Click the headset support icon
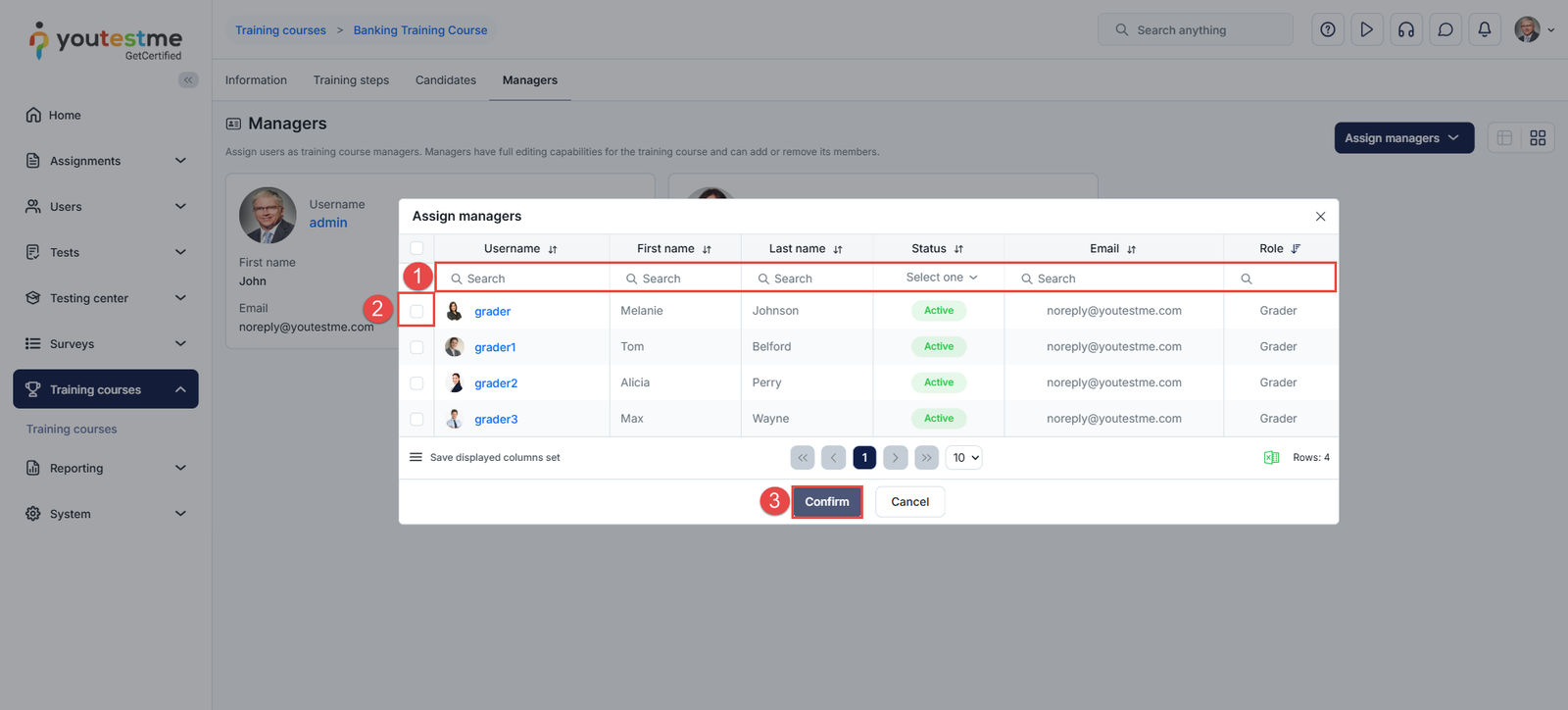This screenshot has height=710, width=1568. tap(1405, 30)
